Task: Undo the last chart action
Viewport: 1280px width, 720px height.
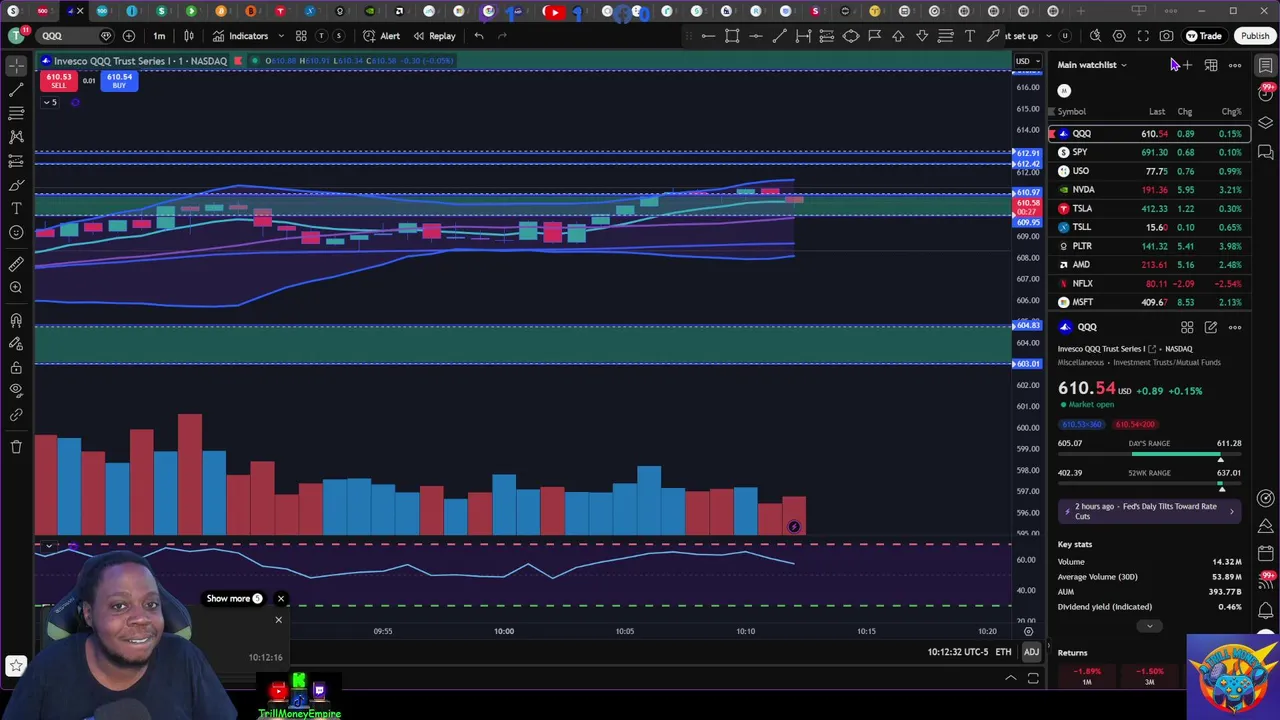Action: click(x=479, y=36)
